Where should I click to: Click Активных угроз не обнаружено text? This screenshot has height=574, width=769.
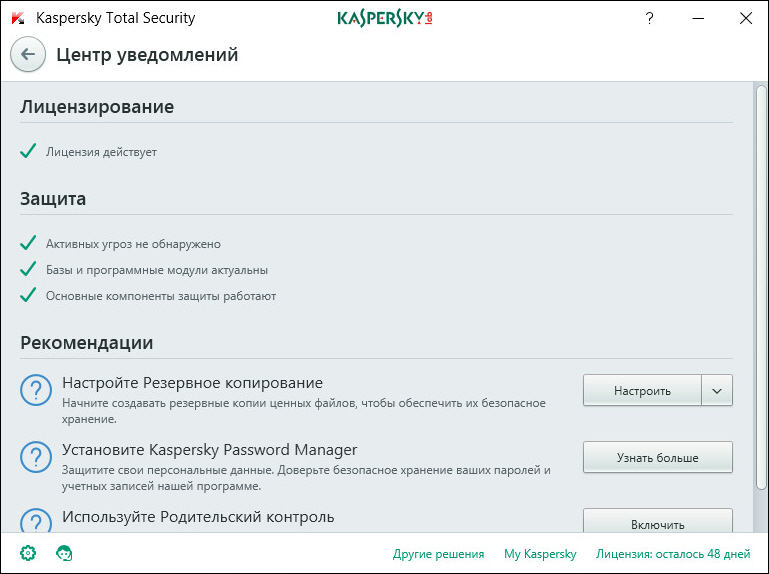tap(133, 244)
